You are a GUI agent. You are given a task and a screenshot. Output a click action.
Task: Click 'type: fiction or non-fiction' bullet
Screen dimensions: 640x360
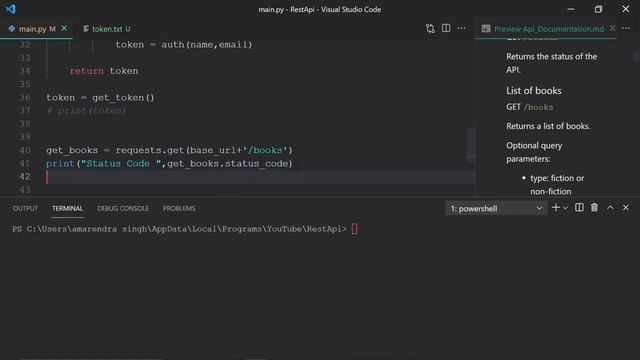point(557,184)
